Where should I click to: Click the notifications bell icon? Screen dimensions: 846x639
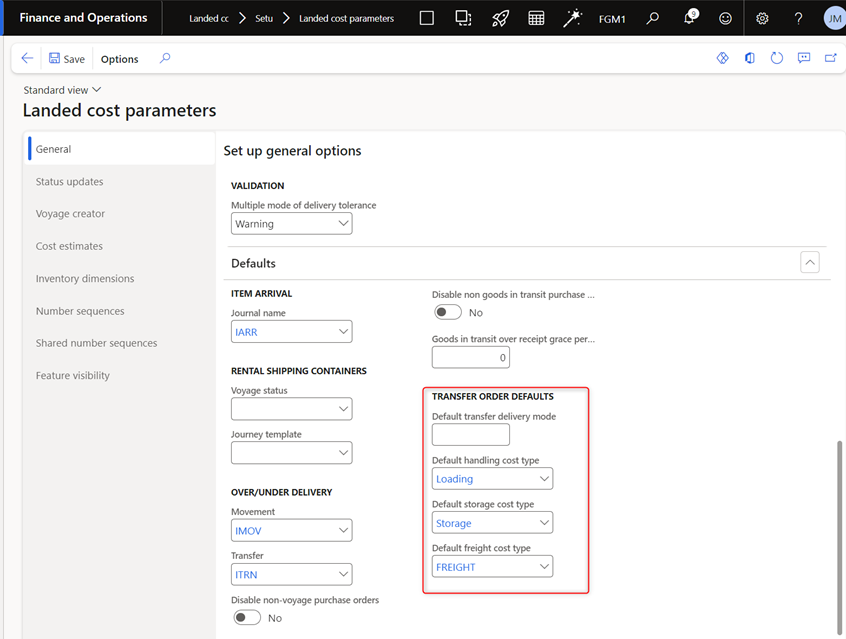click(689, 19)
